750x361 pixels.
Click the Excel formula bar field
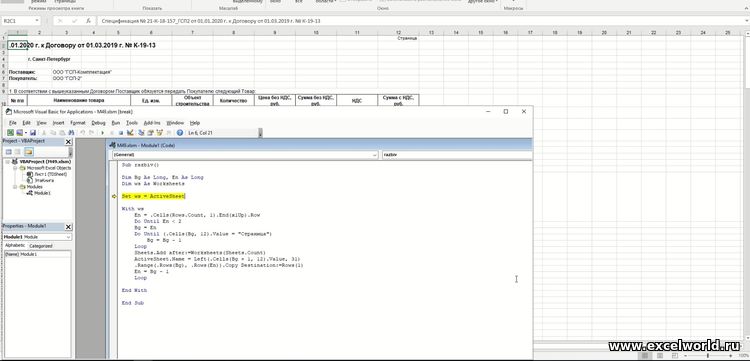coord(421,21)
